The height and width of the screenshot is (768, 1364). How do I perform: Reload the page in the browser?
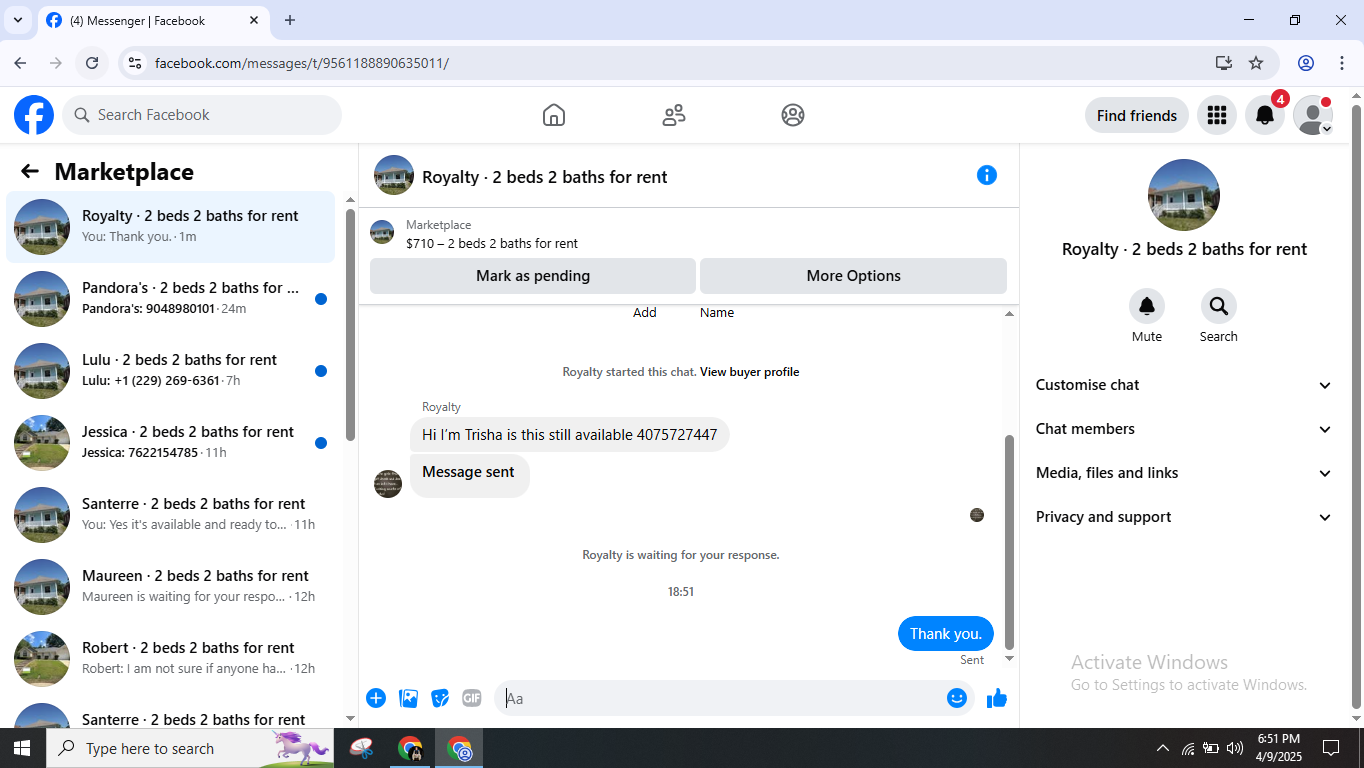pos(92,63)
